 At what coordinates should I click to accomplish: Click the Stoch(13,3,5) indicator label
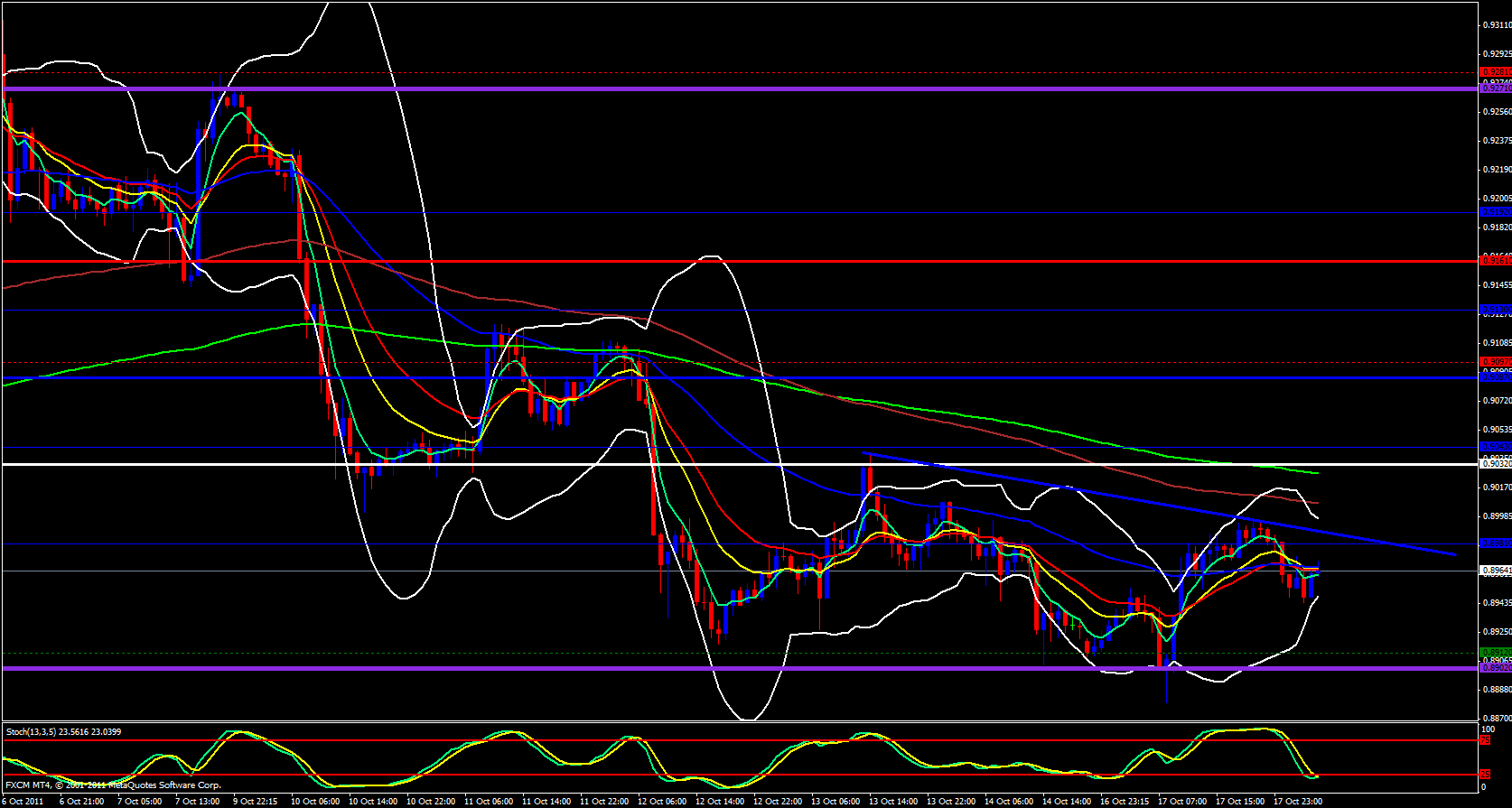point(63,731)
